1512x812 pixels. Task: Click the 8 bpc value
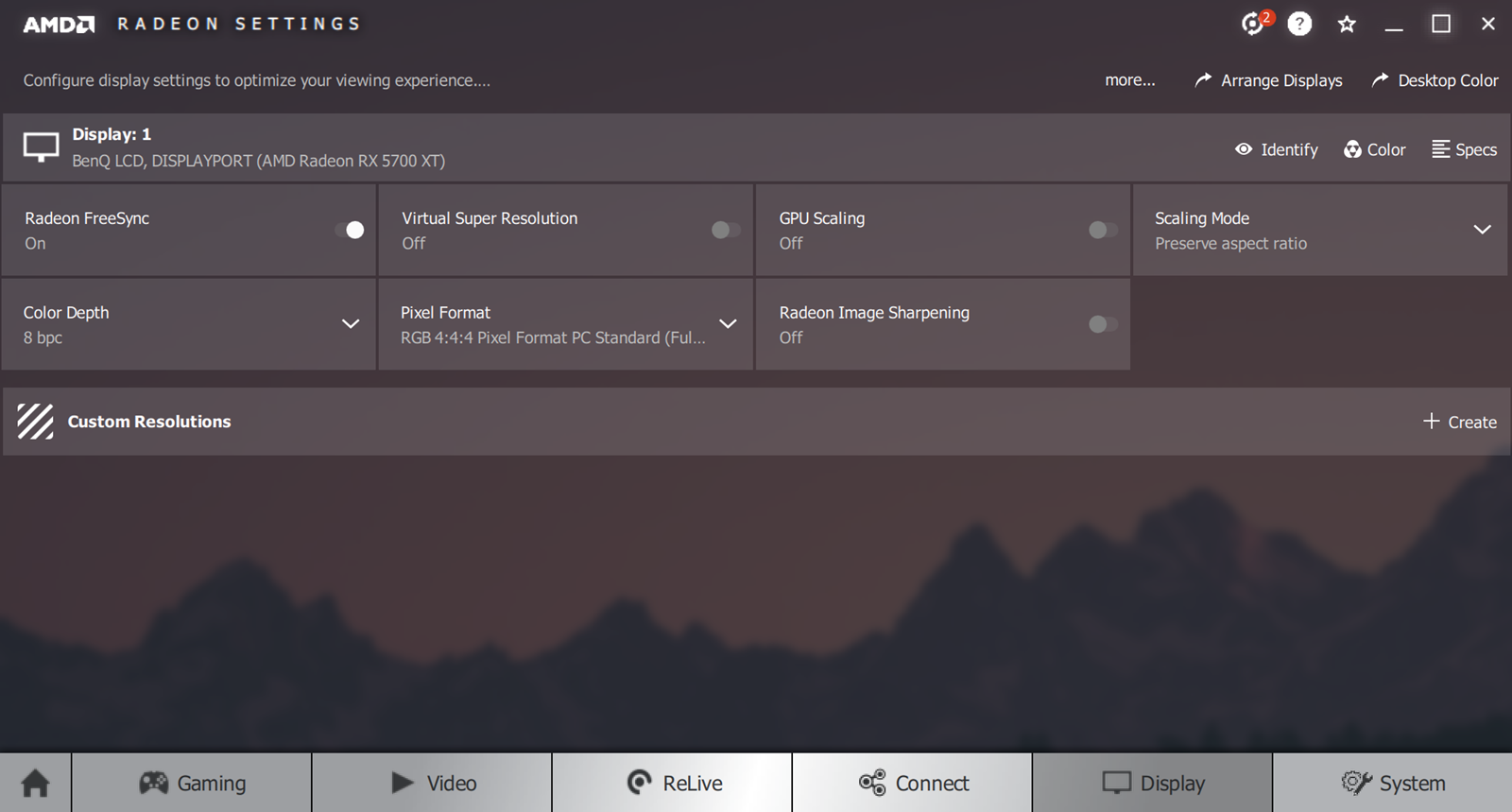(x=43, y=337)
